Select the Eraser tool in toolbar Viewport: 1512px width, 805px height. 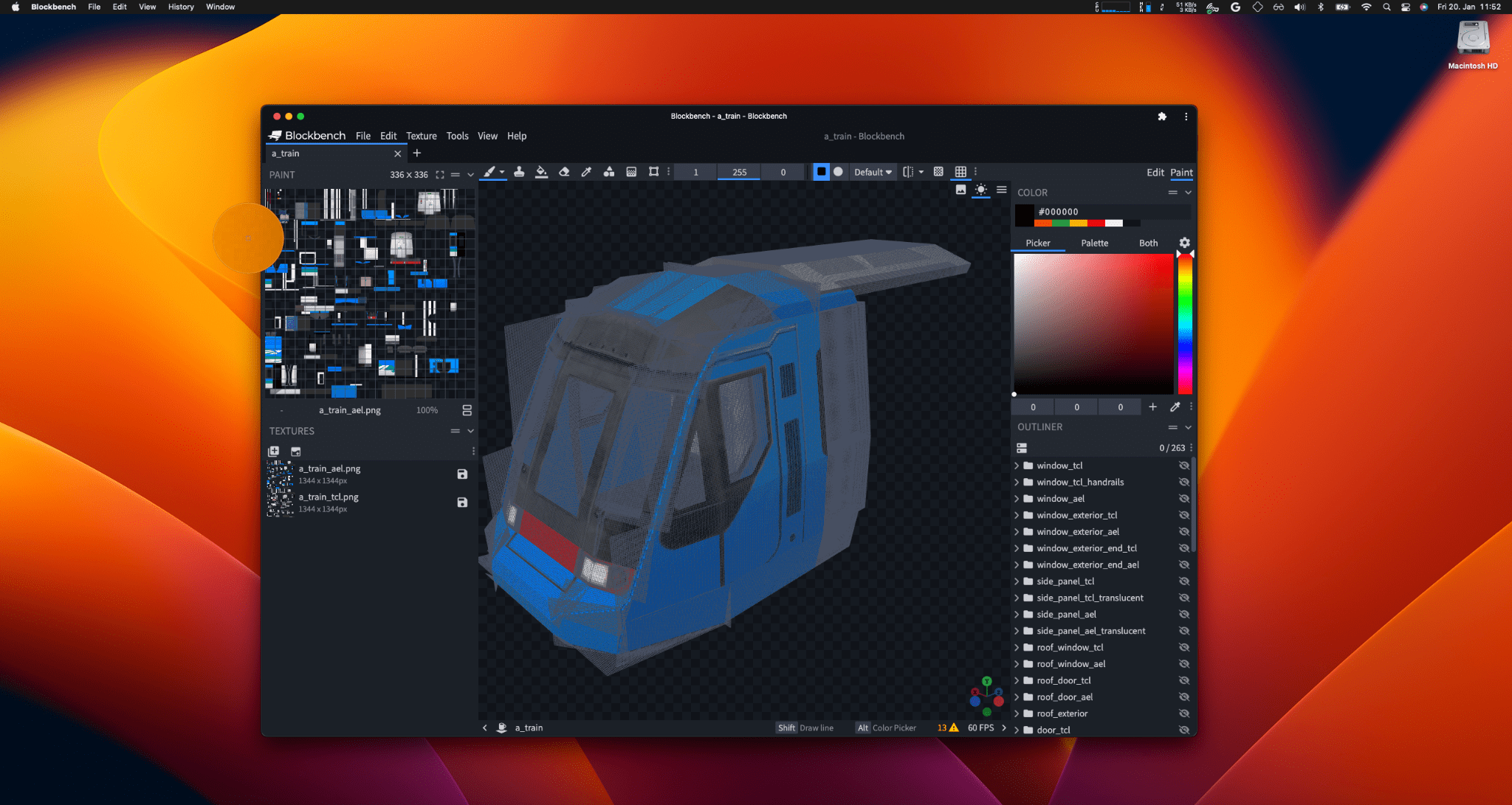coord(563,171)
